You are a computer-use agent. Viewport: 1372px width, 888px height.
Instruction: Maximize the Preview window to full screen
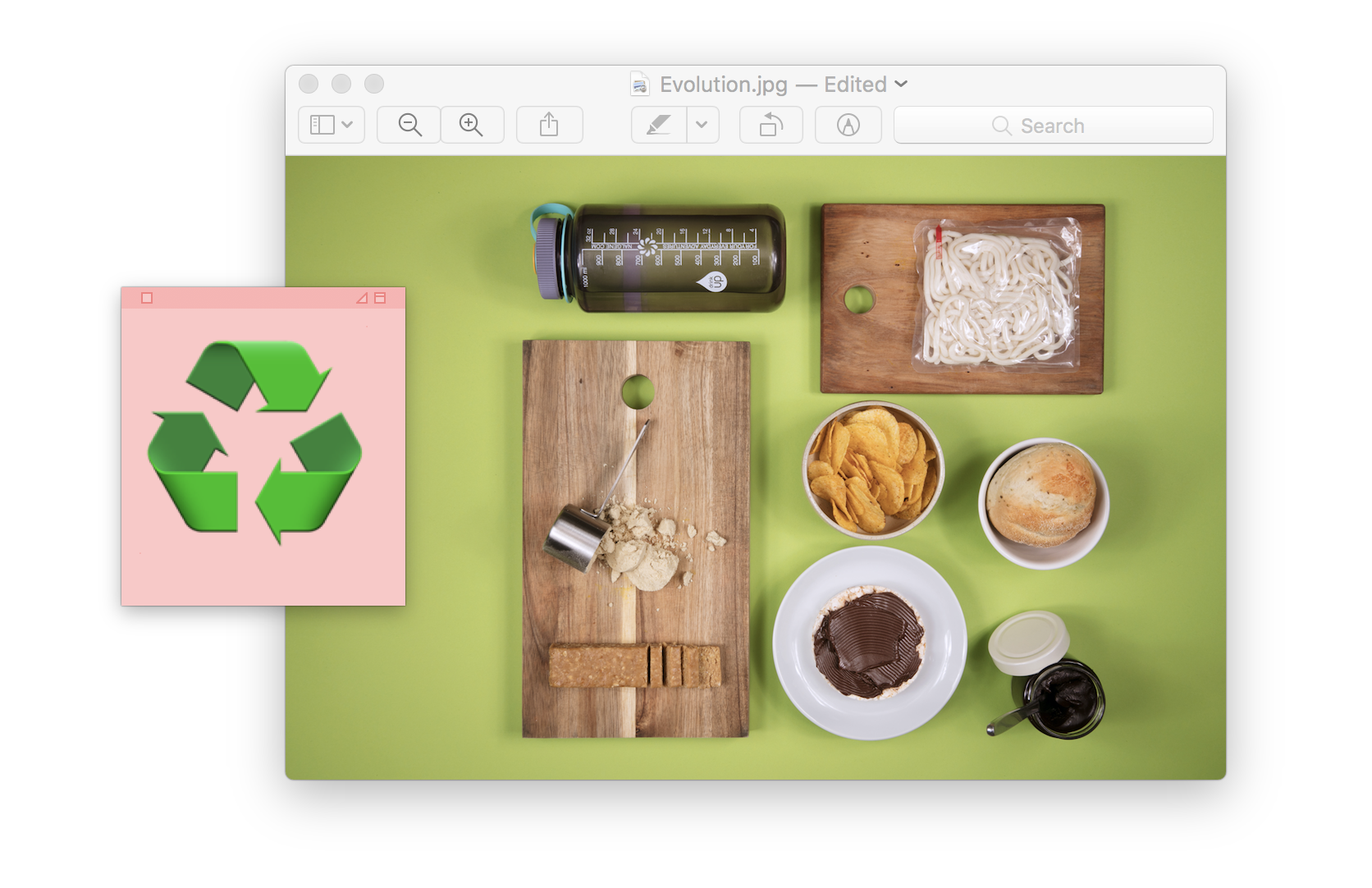(374, 84)
